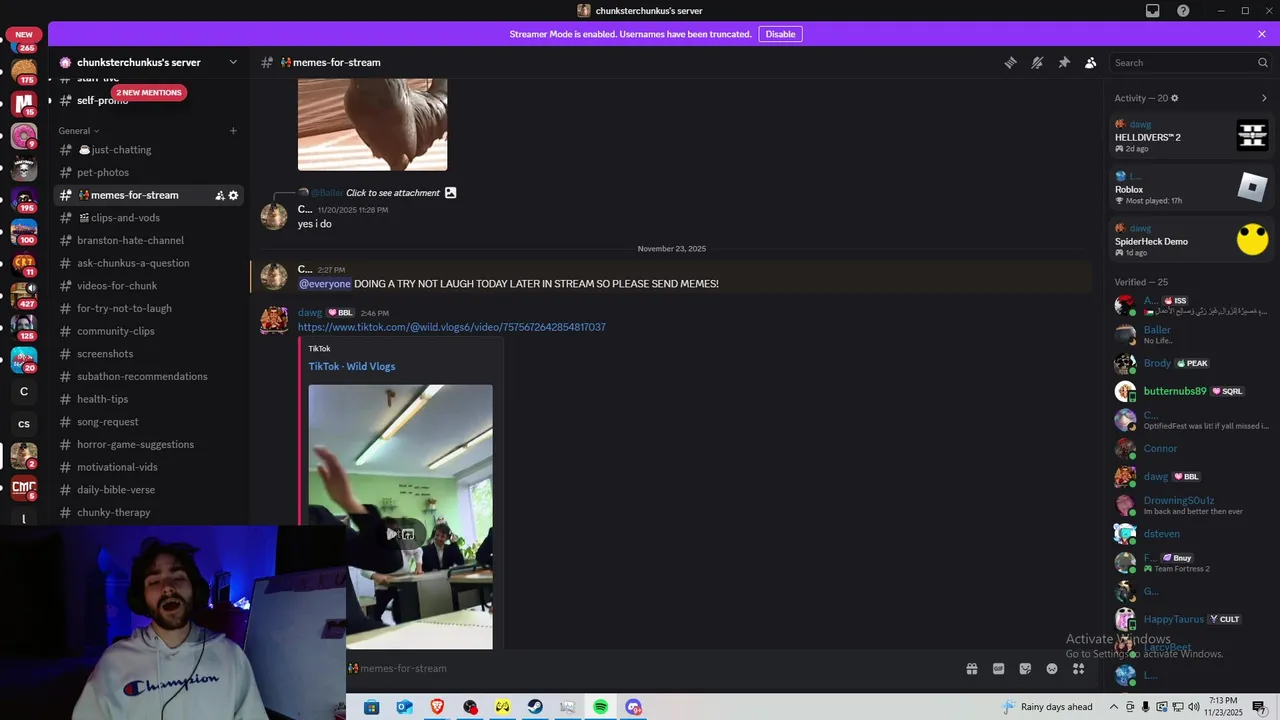
Task: Open the Steam taskbar icon
Action: [x=535, y=707]
